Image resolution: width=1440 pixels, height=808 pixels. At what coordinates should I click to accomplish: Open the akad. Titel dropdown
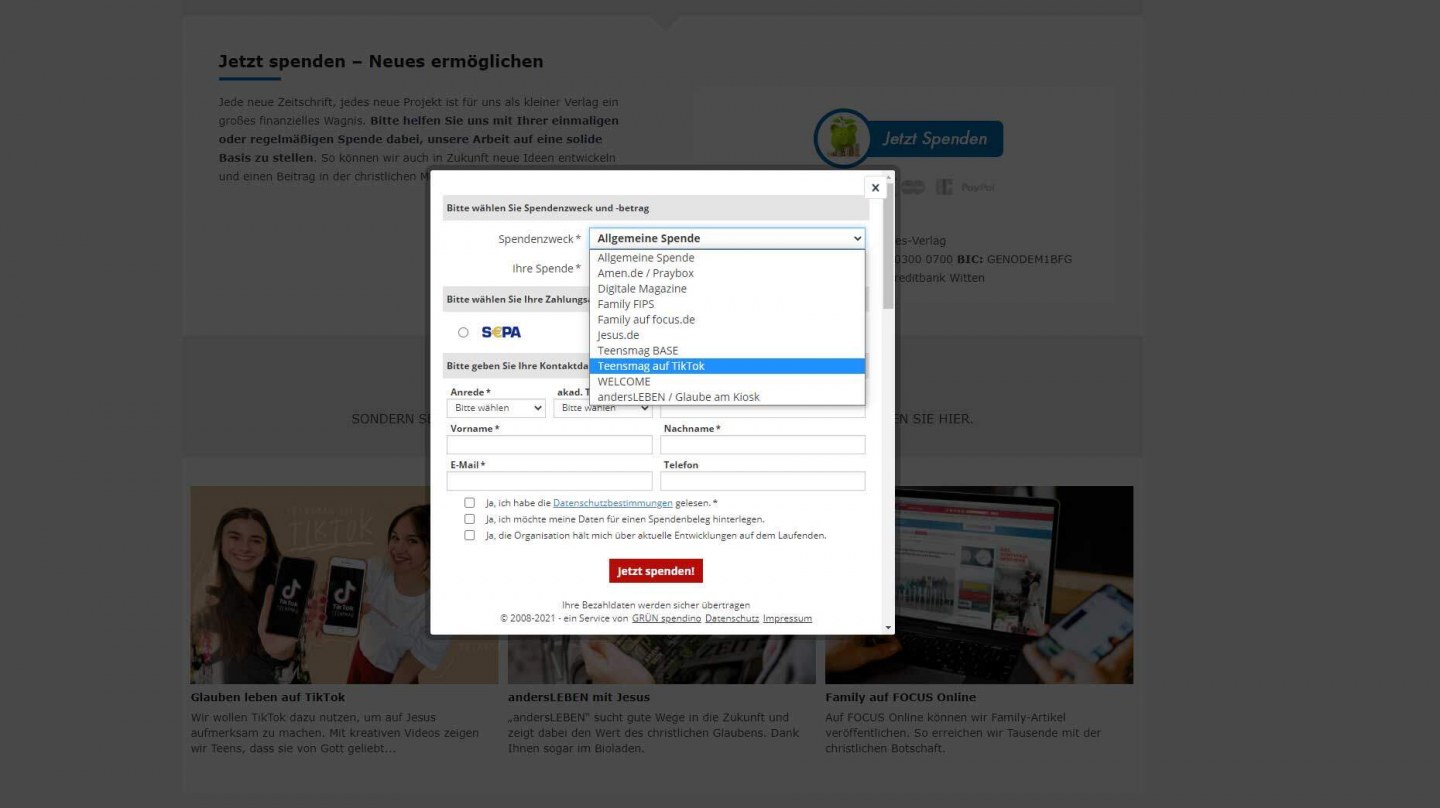(603, 408)
